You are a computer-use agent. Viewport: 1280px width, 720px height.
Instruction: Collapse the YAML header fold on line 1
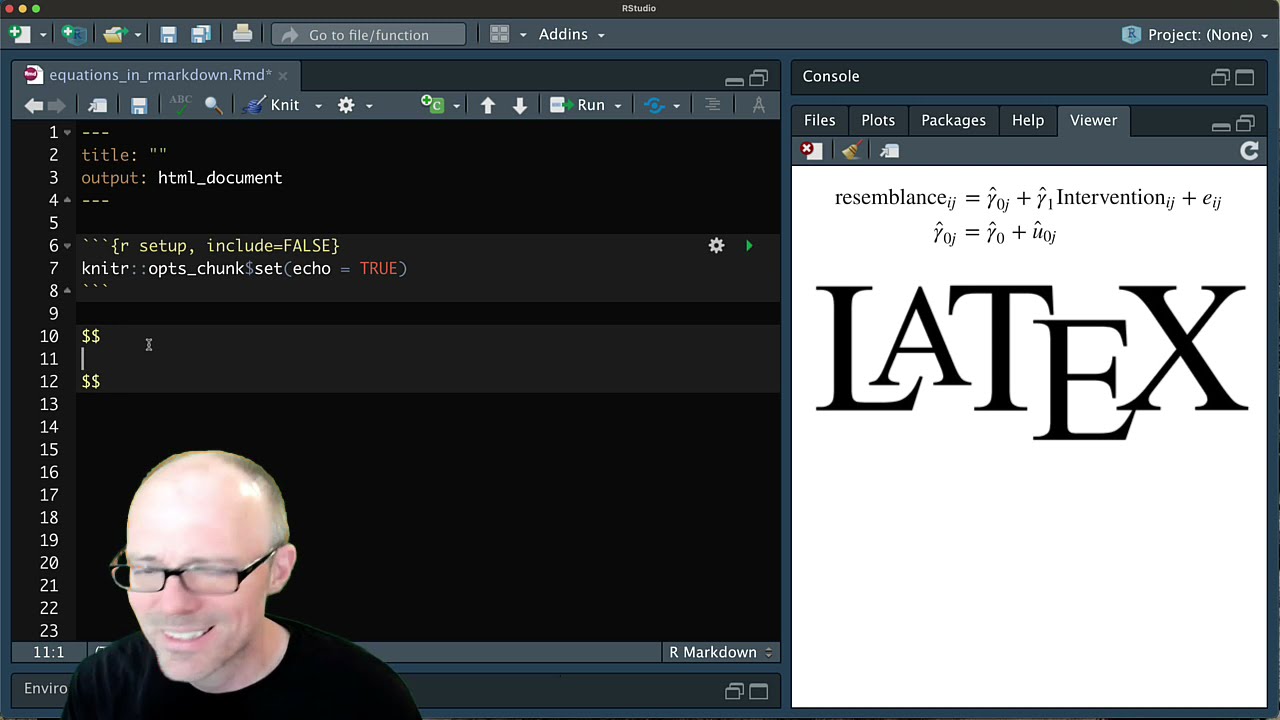pyautogui.click(x=67, y=132)
